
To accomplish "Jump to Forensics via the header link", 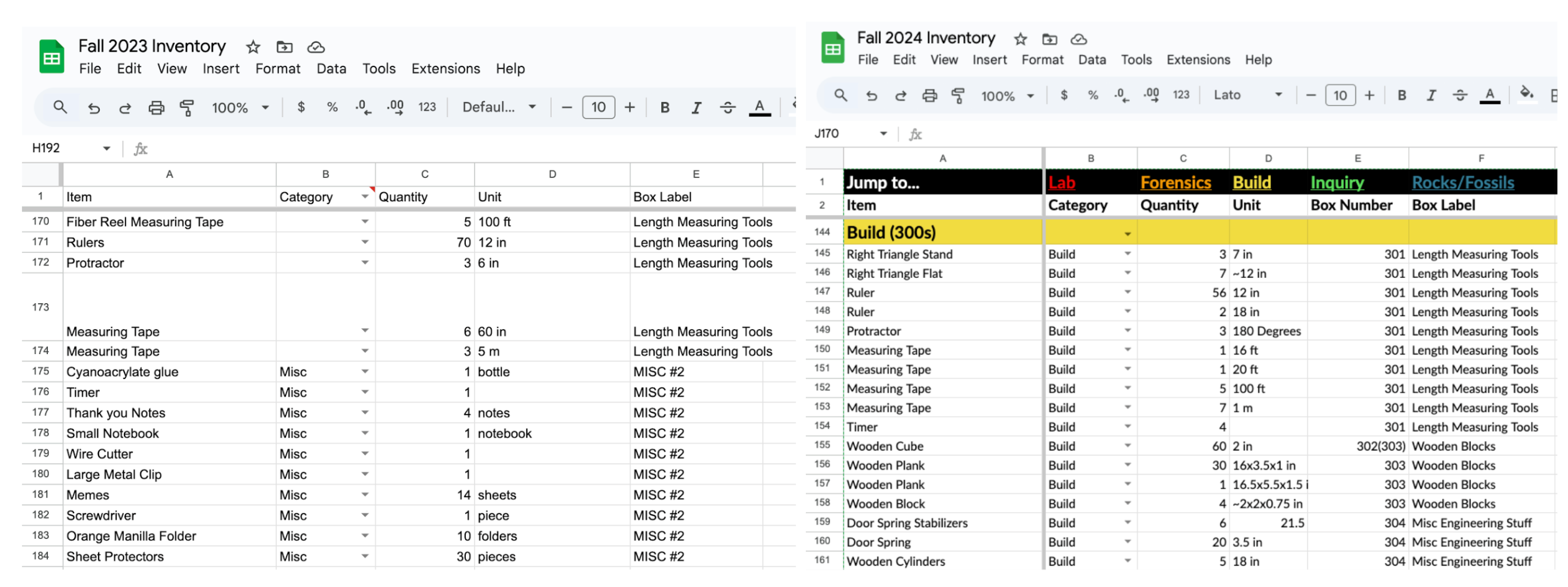I will [x=1175, y=182].
